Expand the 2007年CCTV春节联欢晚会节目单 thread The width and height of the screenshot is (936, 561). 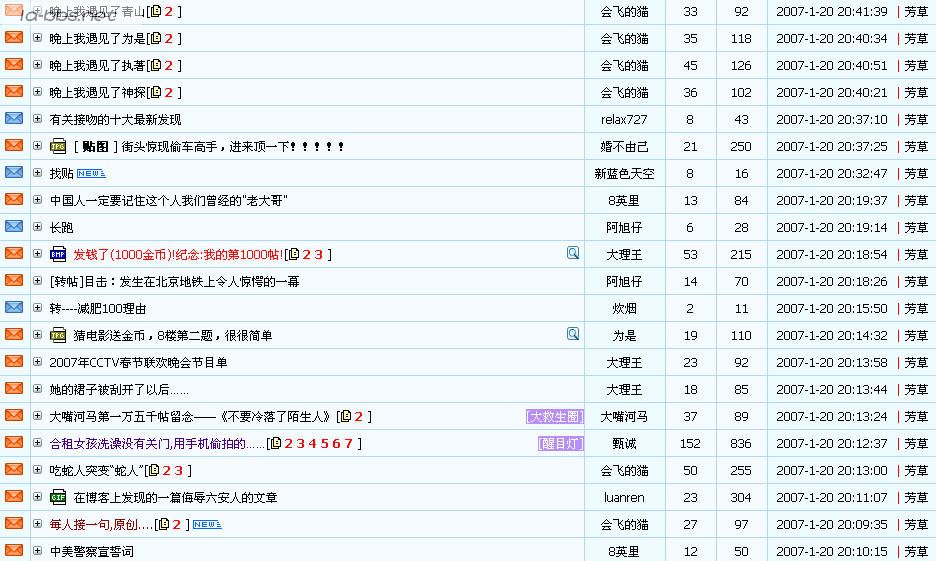click(x=38, y=362)
